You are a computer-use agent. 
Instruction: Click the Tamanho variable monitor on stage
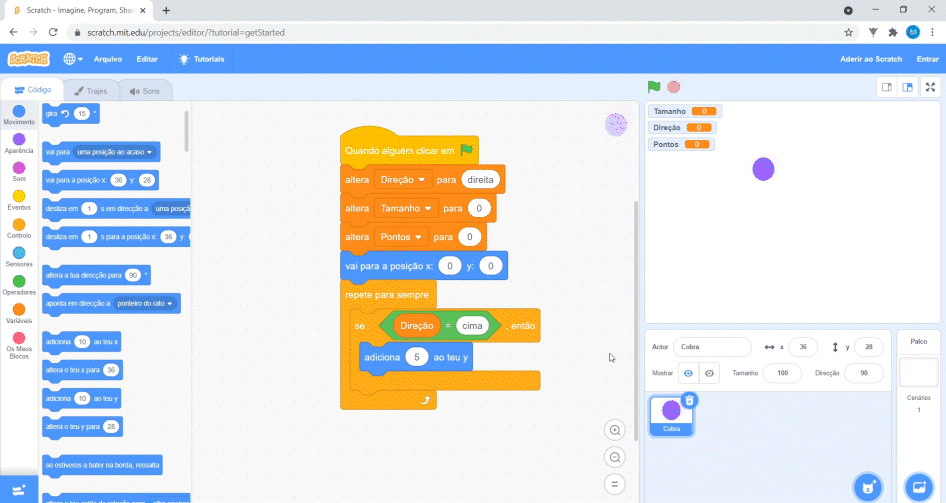click(x=684, y=111)
